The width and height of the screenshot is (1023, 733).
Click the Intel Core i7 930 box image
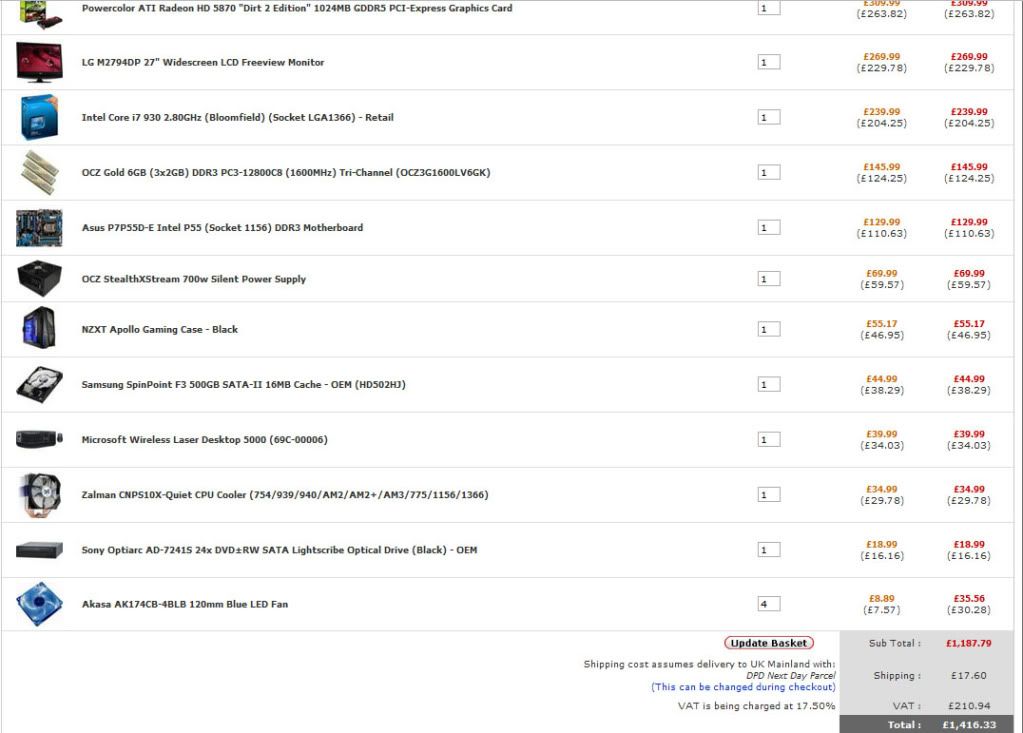point(39,117)
